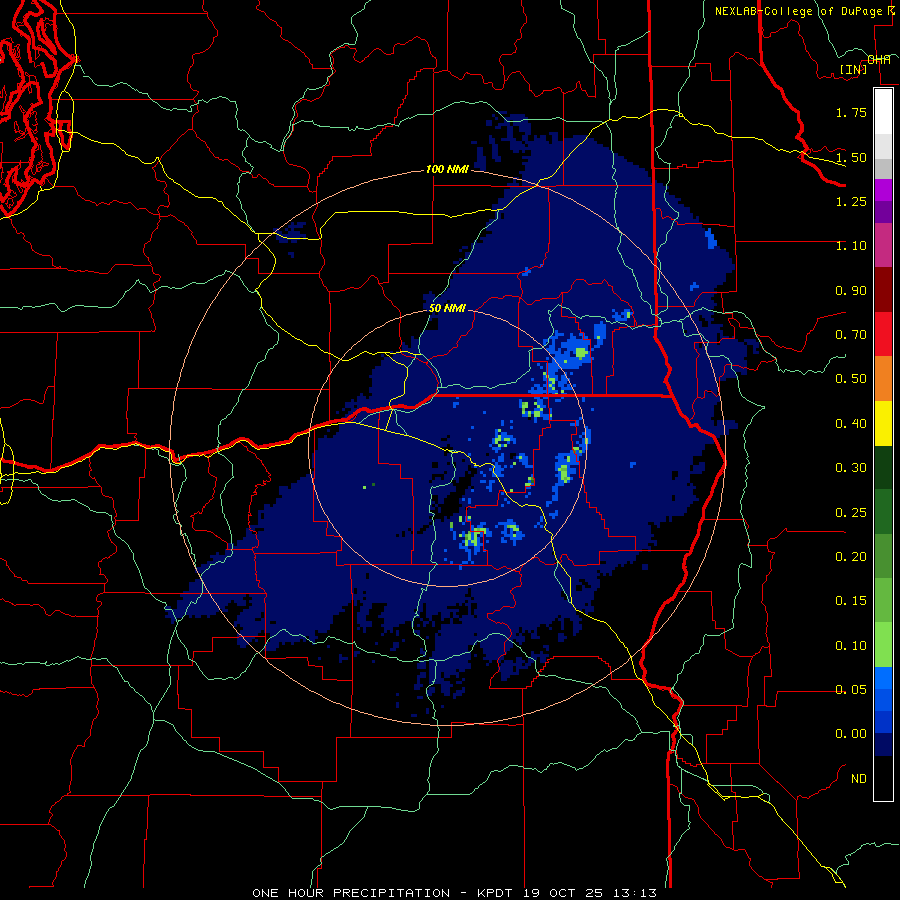Pick the pink-magenta swatch beside 1.10
The width and height of the screenshot is (900, 900).
tap(883, 246)
